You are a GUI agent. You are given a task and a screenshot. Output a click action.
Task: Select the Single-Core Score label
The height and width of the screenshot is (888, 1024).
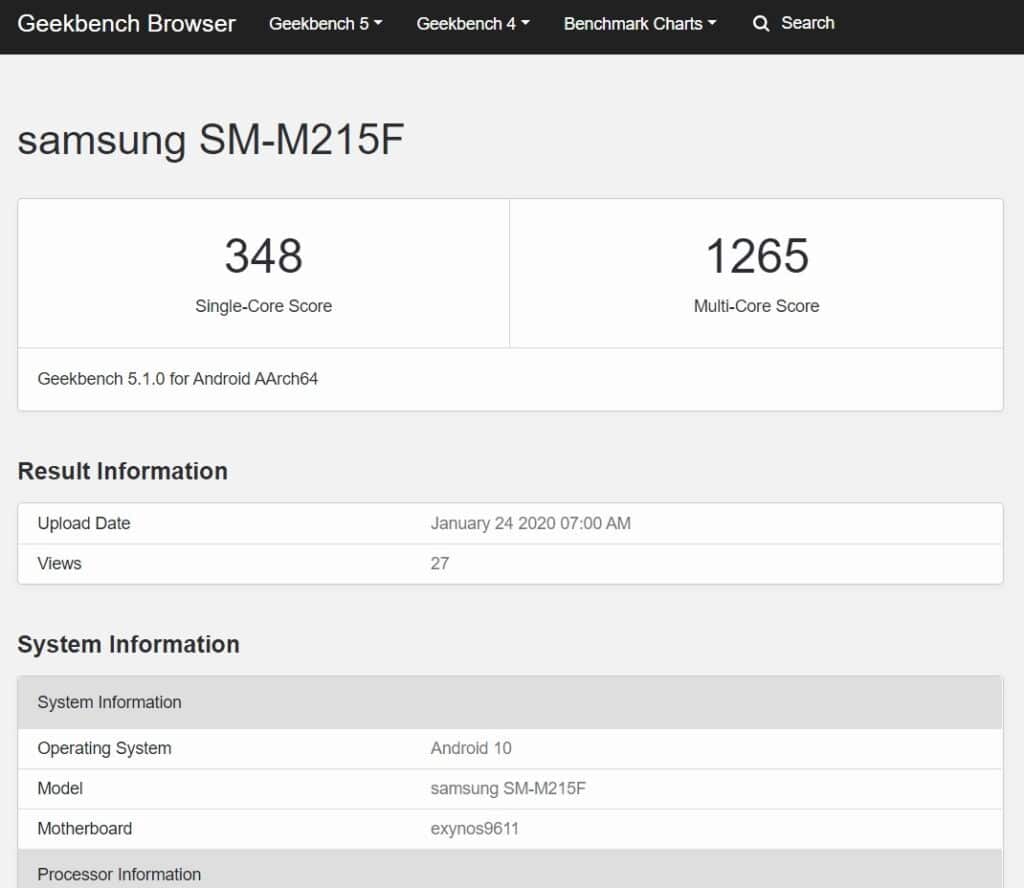coord(264,306)
